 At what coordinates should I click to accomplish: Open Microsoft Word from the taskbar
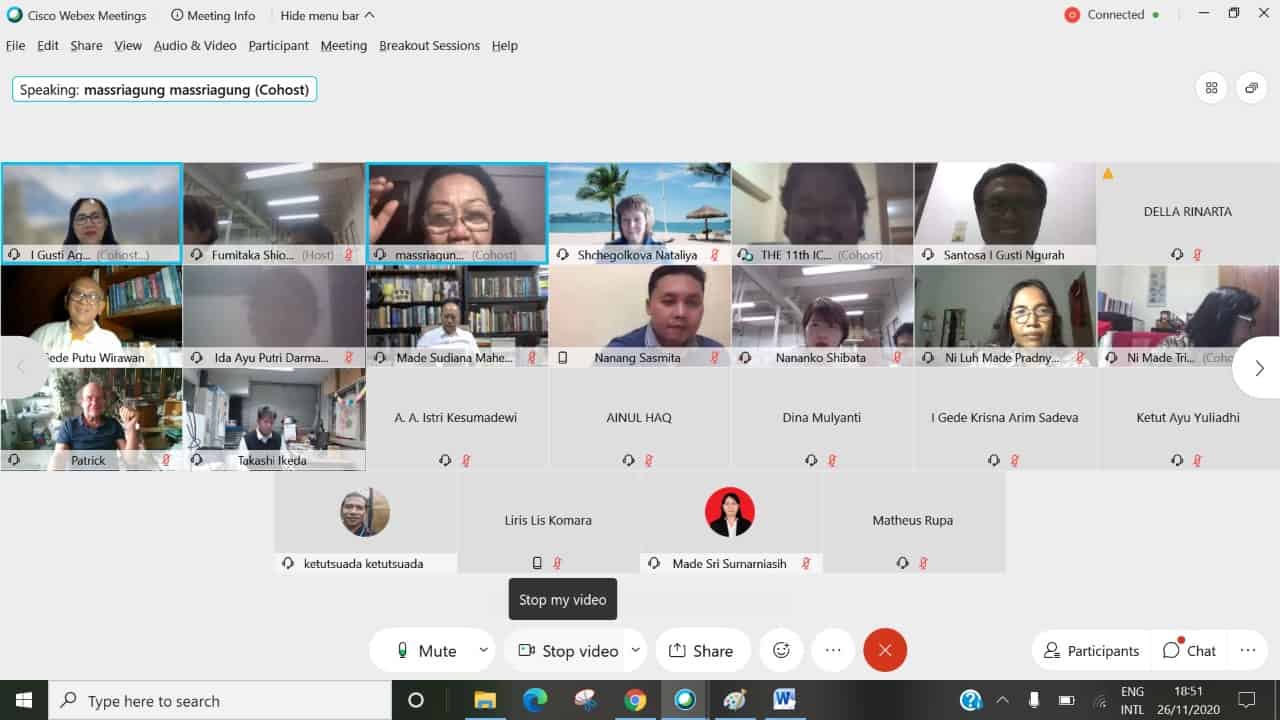[784, 700]
